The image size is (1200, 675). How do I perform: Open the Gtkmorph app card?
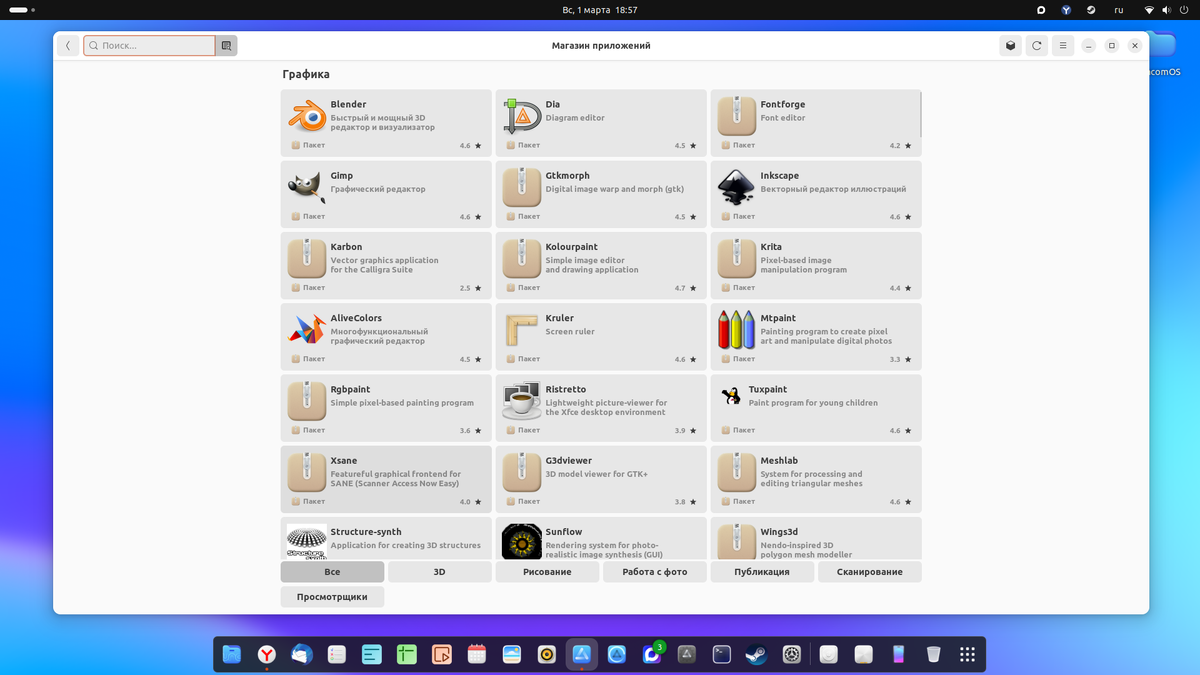click(601, 194)
